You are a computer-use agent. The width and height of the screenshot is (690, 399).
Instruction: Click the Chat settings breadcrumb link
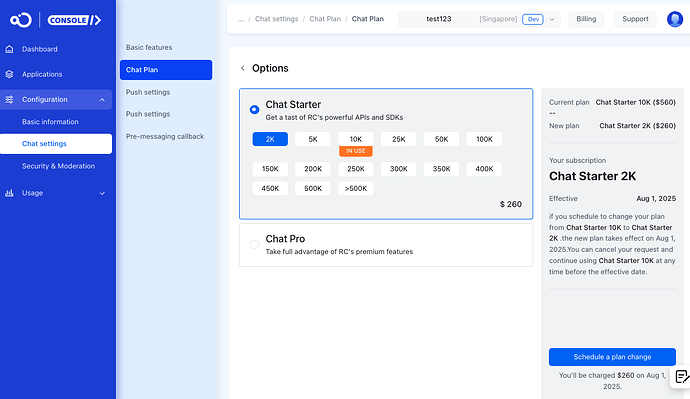pyautogui.click(x=276, y=19)
